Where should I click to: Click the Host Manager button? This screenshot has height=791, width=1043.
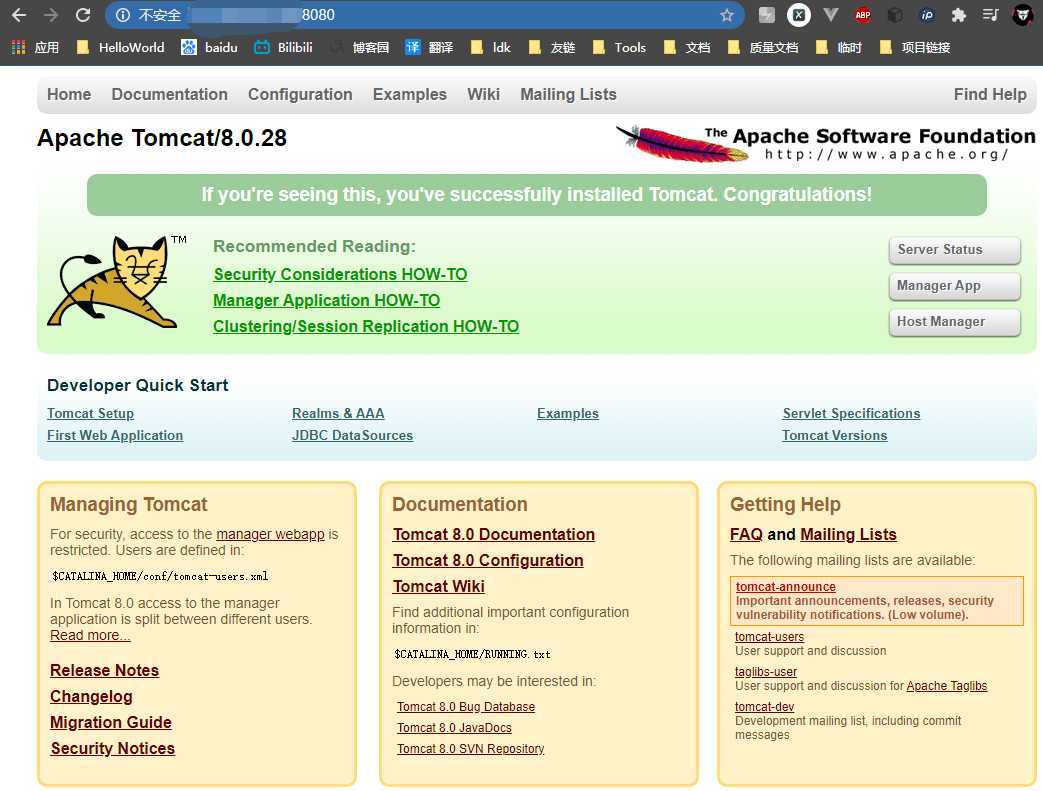click(955, 322)
